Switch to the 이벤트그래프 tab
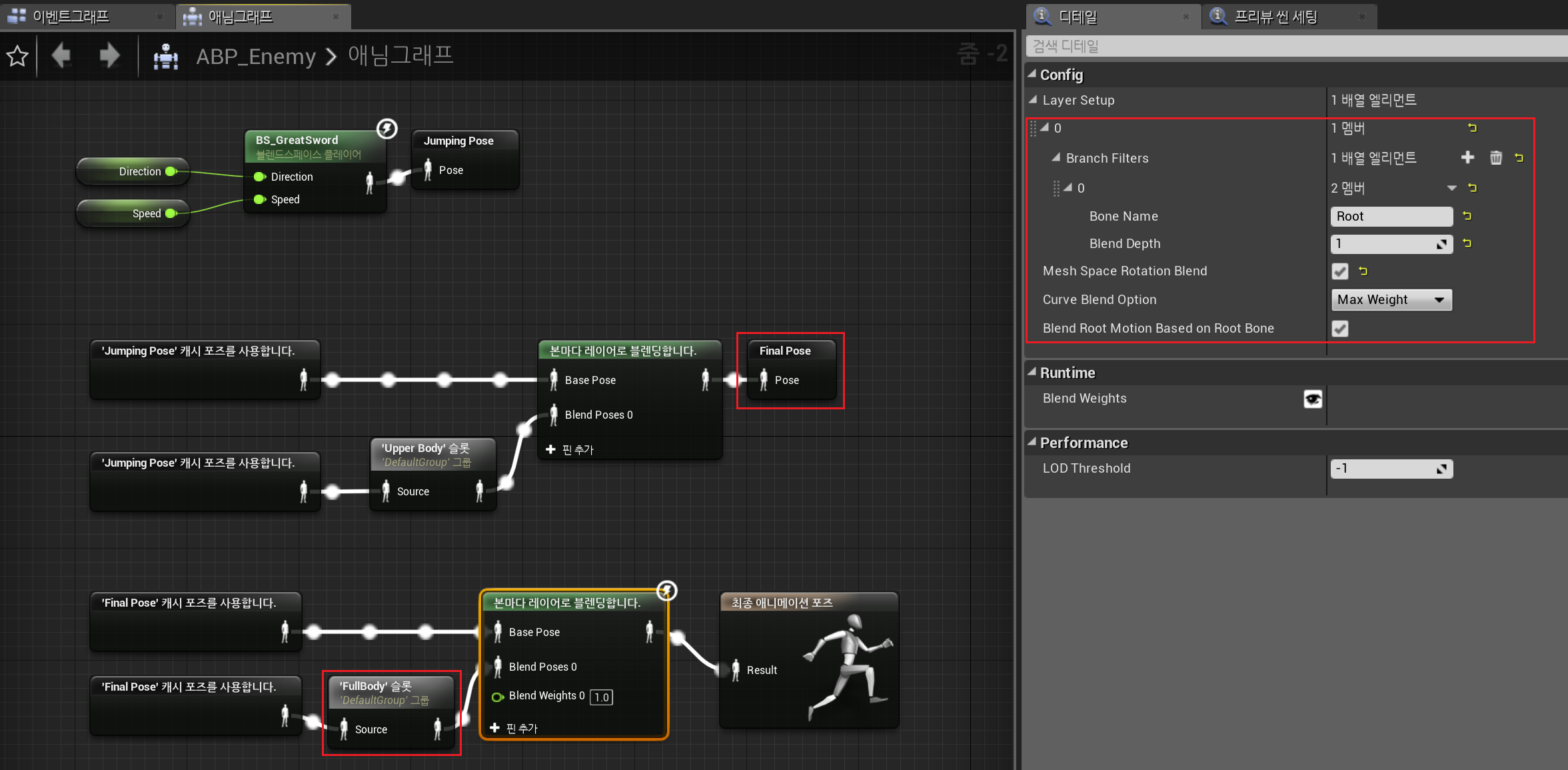Viewport: 1568px width, 770px height. [71, 16]
